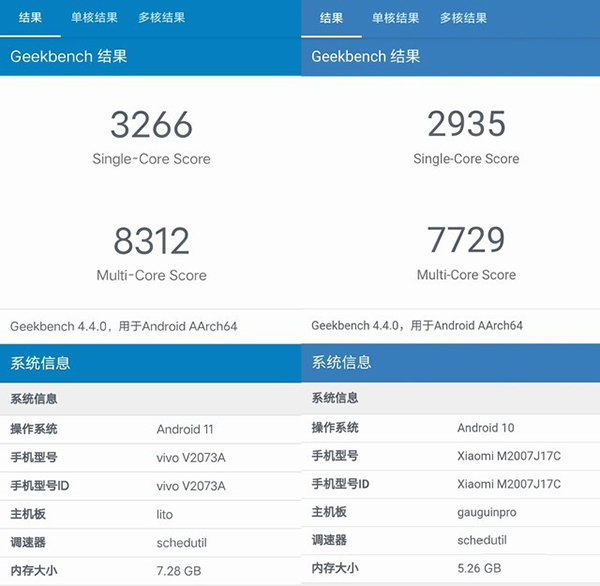This screenshot has width=600, height=586.
Task: Tap the 5.26 GB memory size row
Action: (450, 568)
